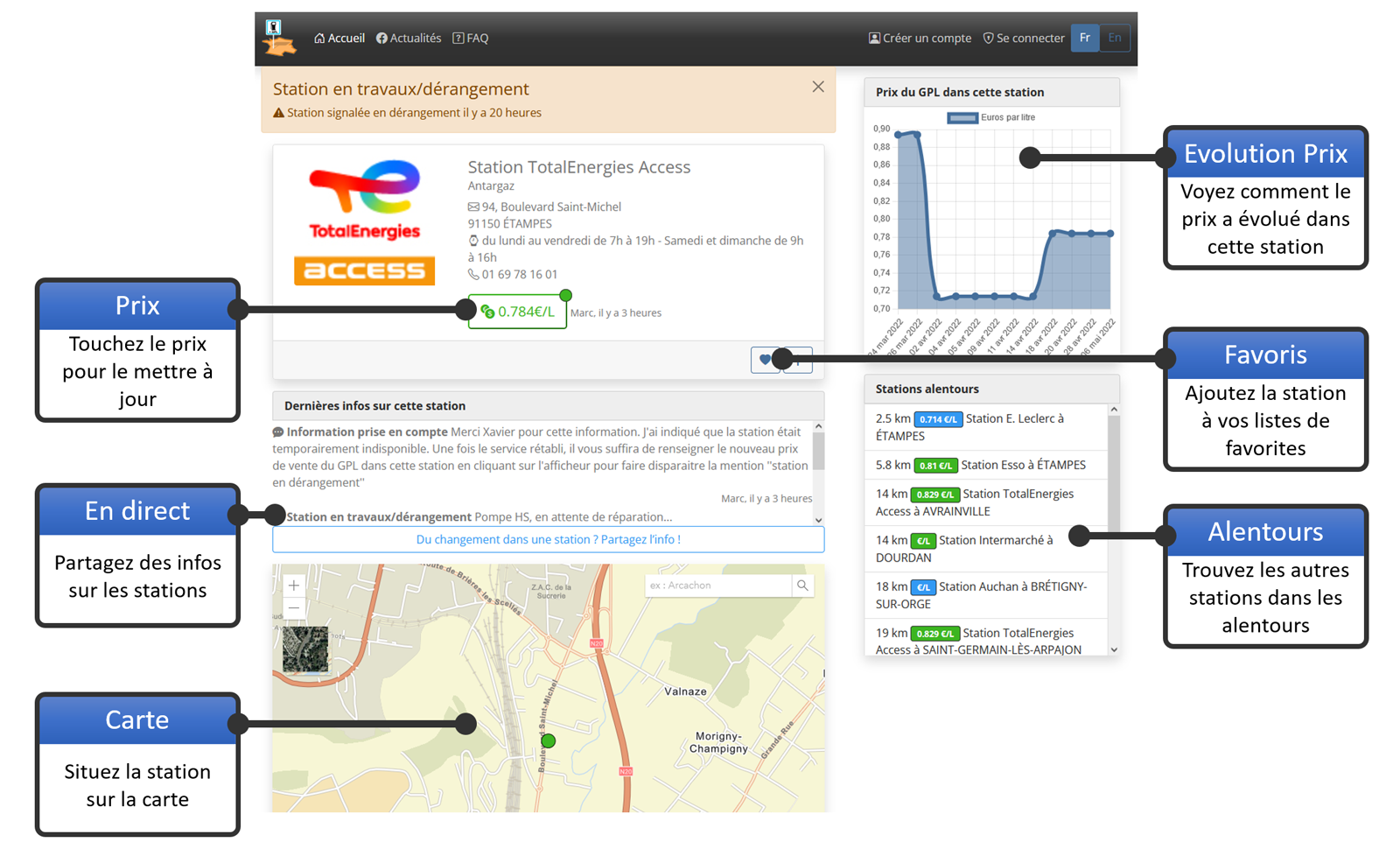Switch language to En

click(x=1115, y=38)
